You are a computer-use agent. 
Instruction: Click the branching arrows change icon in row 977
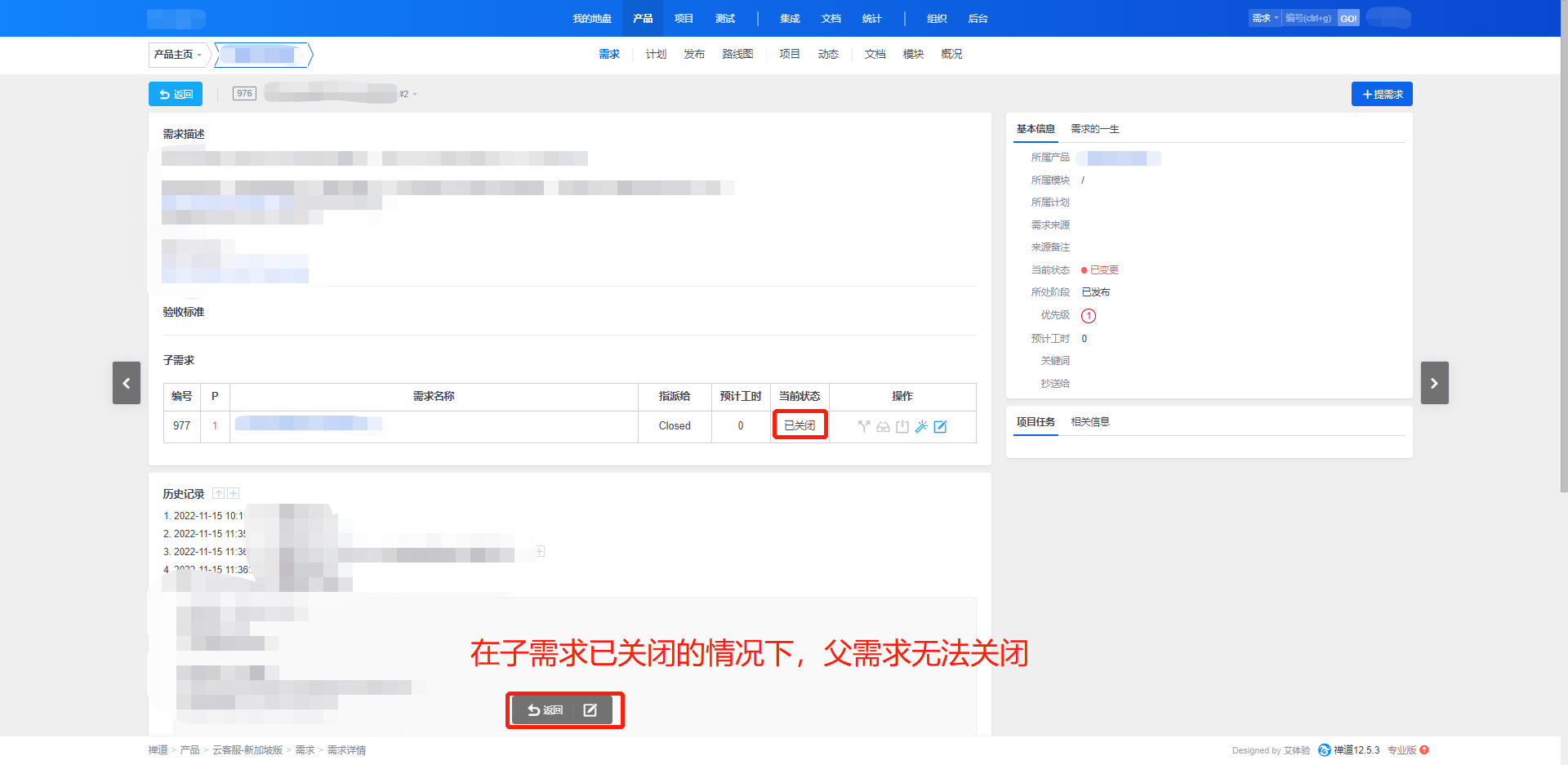click(x=864, y=426)
